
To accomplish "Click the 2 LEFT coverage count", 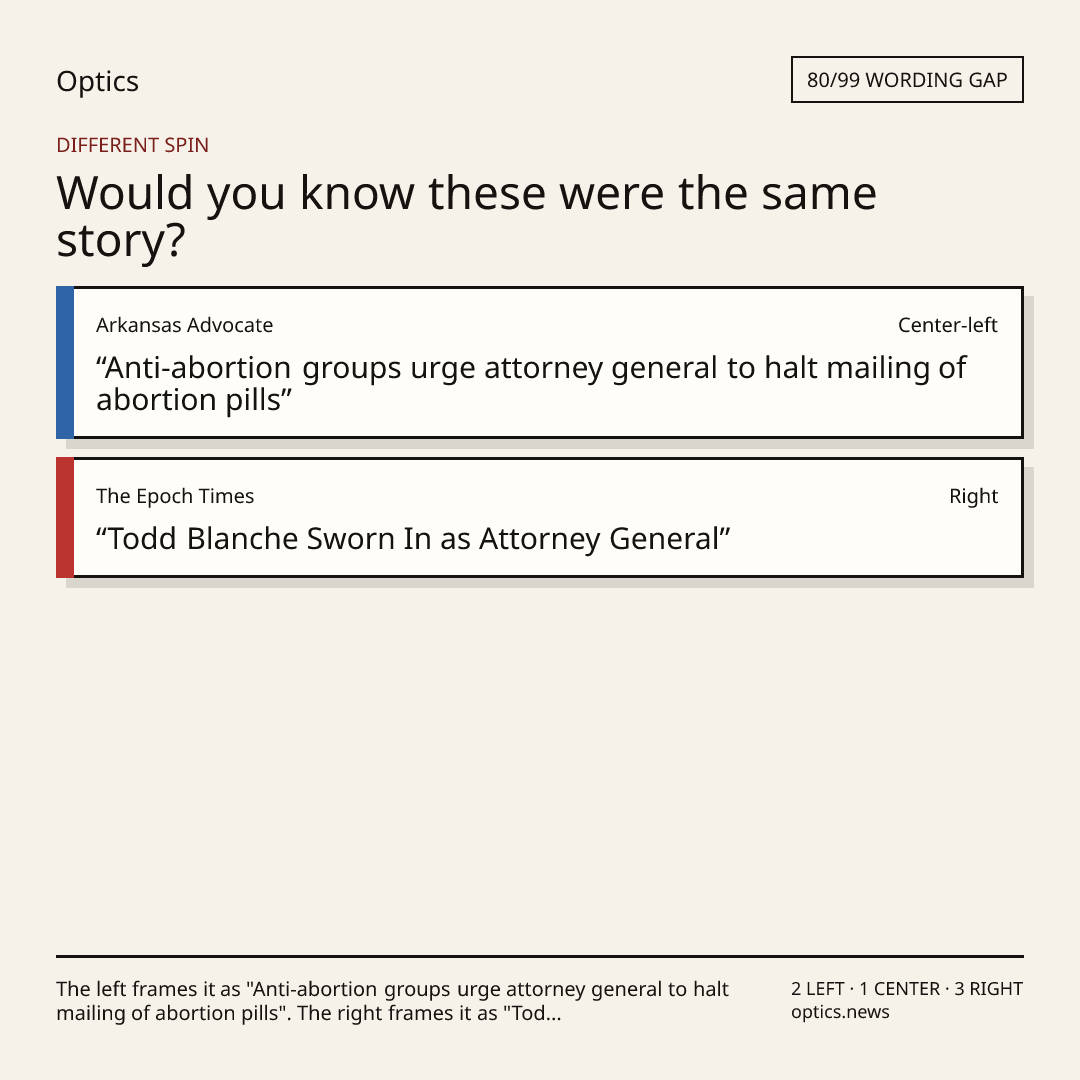I will click(818, 989).
